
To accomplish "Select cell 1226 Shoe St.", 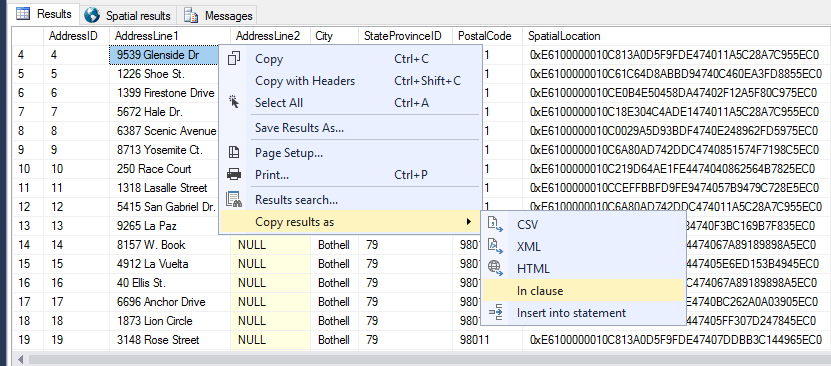I will (x=164, y=74).
